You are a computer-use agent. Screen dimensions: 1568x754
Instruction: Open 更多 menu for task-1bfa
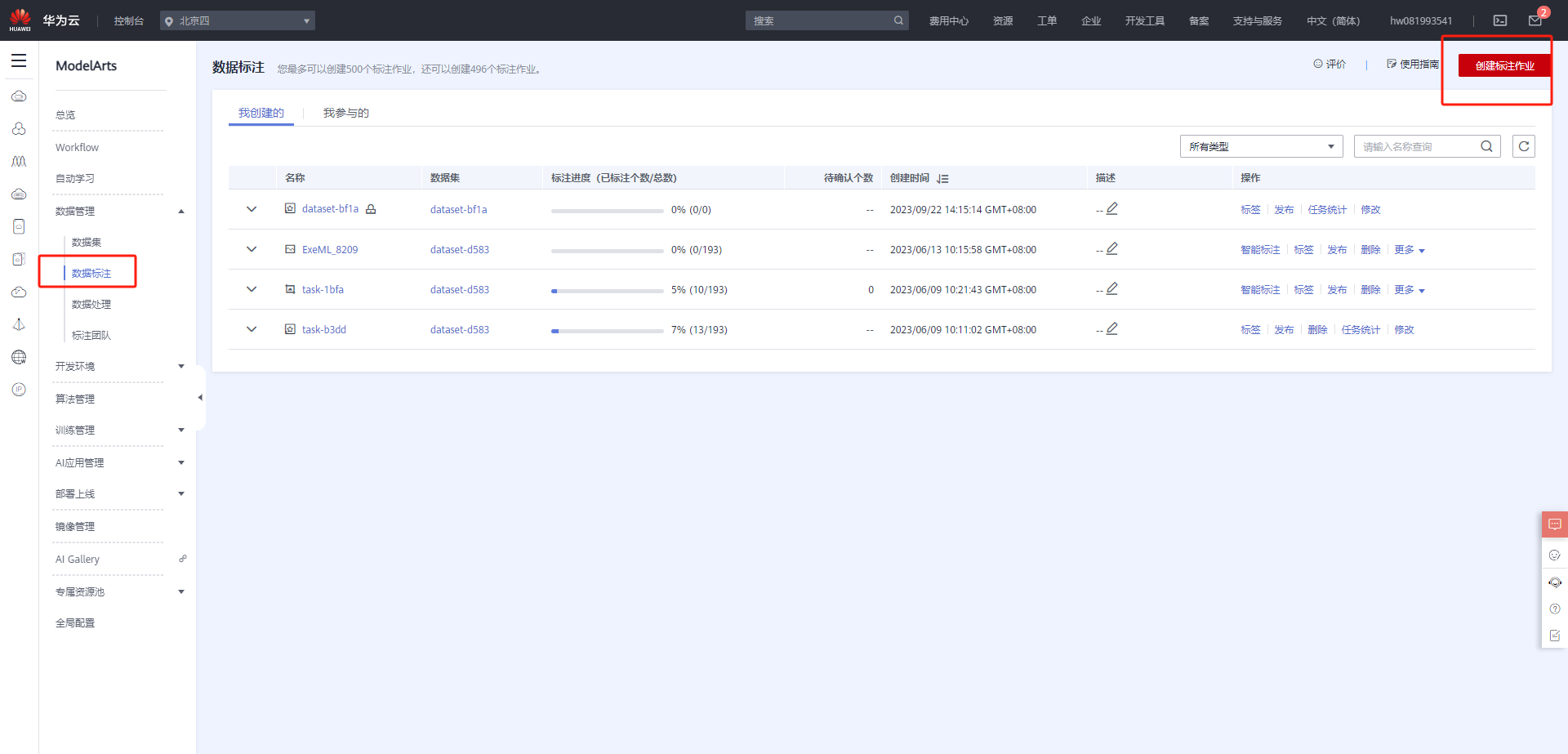[1410, 290]
